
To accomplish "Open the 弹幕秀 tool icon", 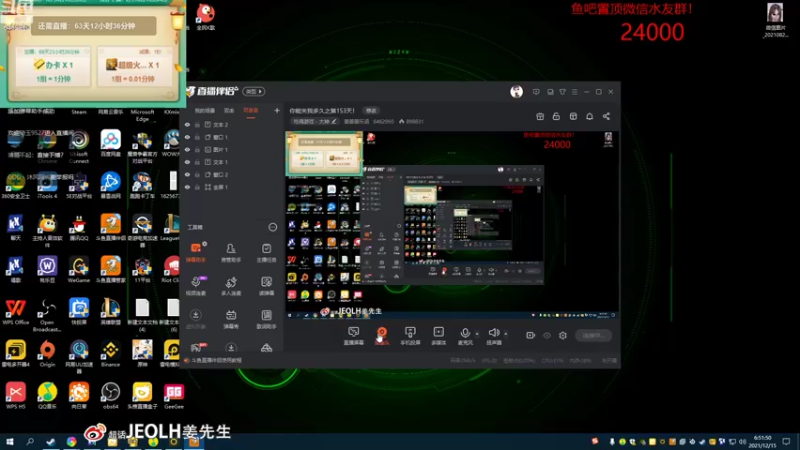I will [231, 319].
